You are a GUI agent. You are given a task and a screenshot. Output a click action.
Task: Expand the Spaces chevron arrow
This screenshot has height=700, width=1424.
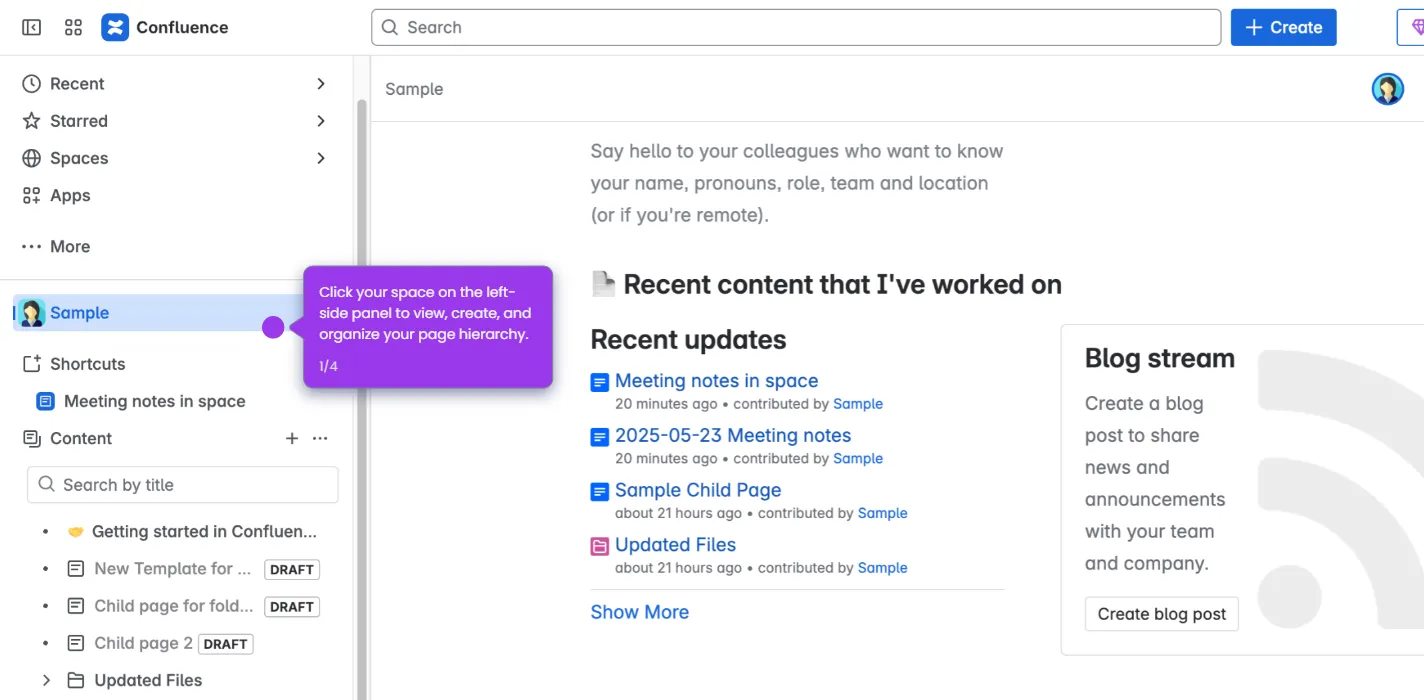click(321, 158)
